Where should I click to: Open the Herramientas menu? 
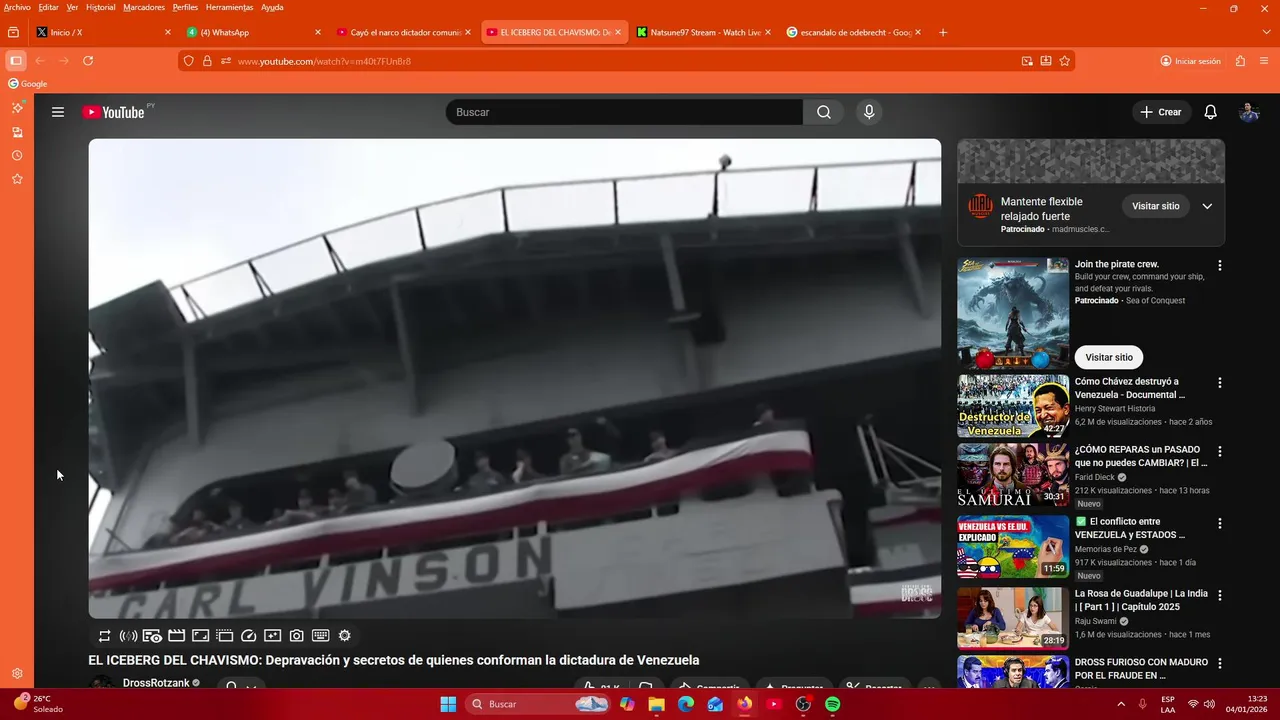point(229,7)
